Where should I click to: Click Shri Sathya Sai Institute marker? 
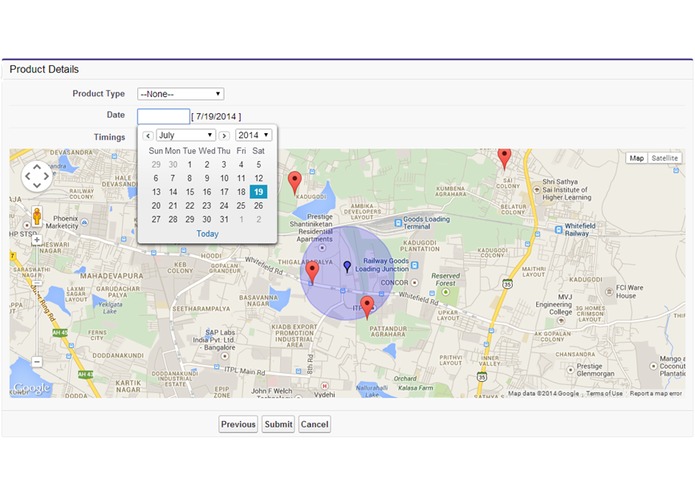pyautogui.click(x=537, y=190)
